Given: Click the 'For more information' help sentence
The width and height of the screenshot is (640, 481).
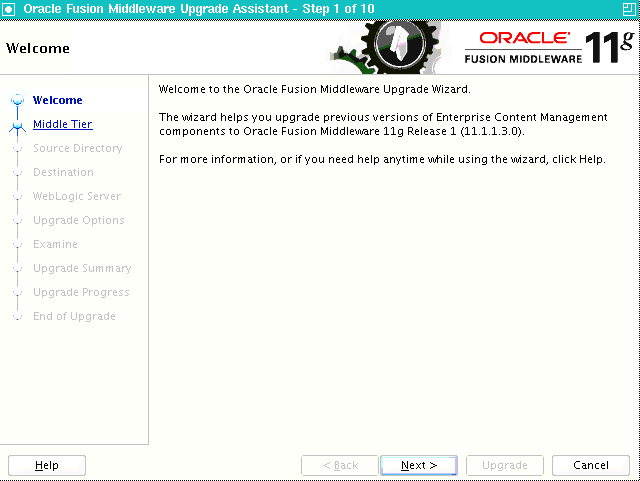Looking at the screenshot, I should pos(382,159).
